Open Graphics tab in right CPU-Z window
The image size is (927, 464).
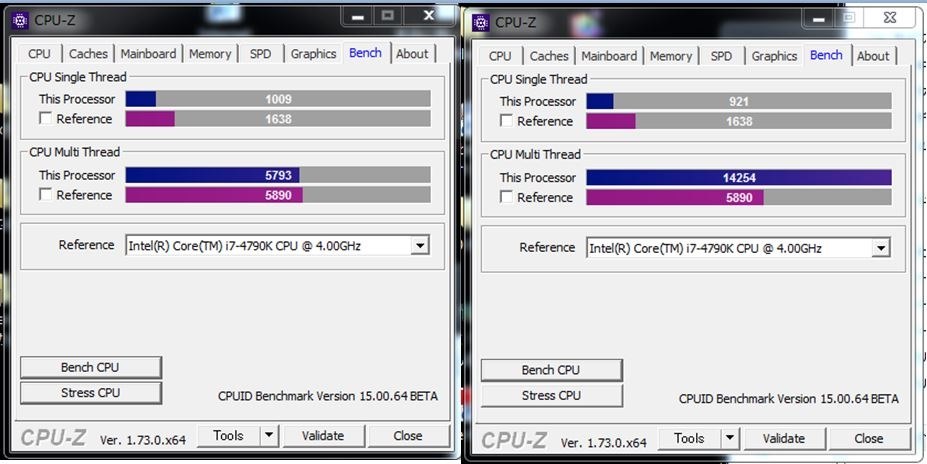pyautogui.click(x=774, y=56)
